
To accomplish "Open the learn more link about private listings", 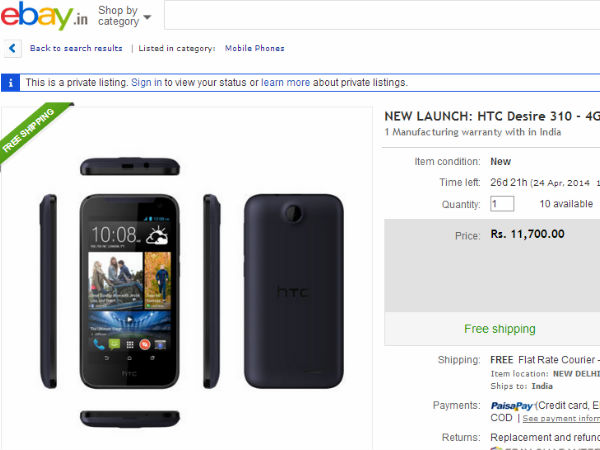I will pyautogui.click(x=286, y=83).
